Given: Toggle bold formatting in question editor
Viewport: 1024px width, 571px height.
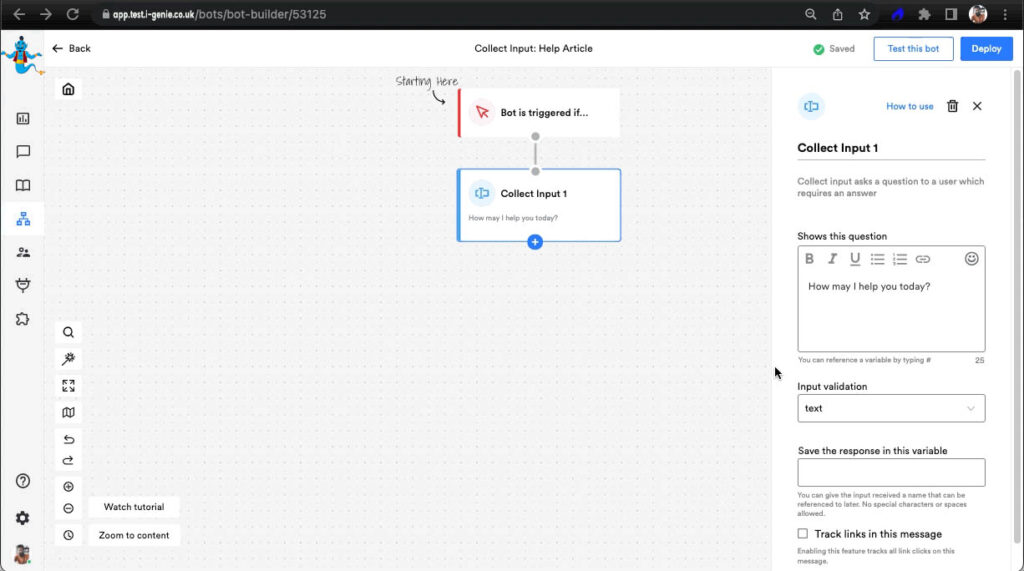Looking at the screenshot, I should 810,259.
